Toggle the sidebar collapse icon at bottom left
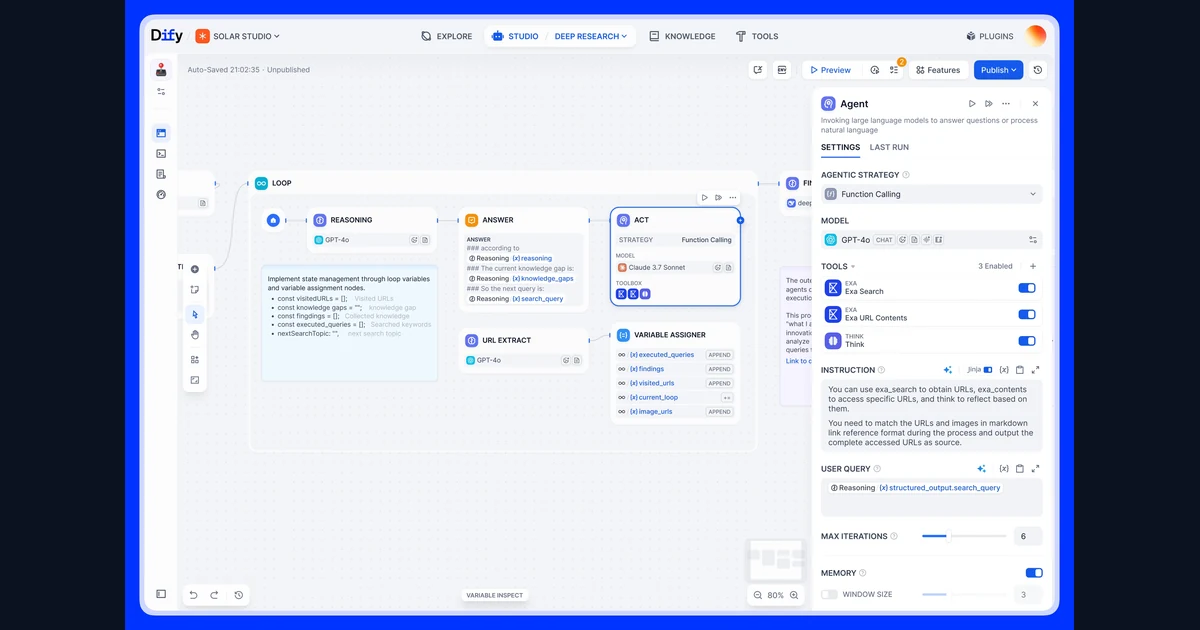Screen dimensions: 1200x630 [x=161, y=594]
